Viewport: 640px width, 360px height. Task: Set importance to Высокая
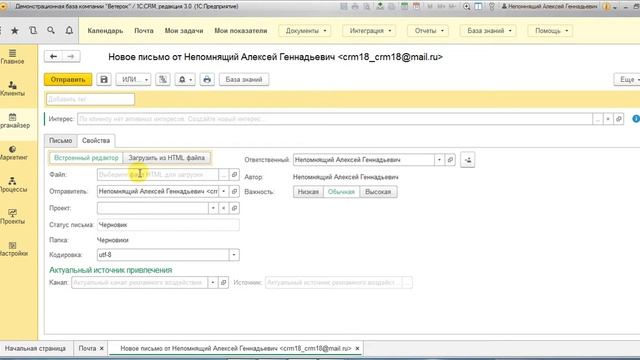[x=378, y=191]
